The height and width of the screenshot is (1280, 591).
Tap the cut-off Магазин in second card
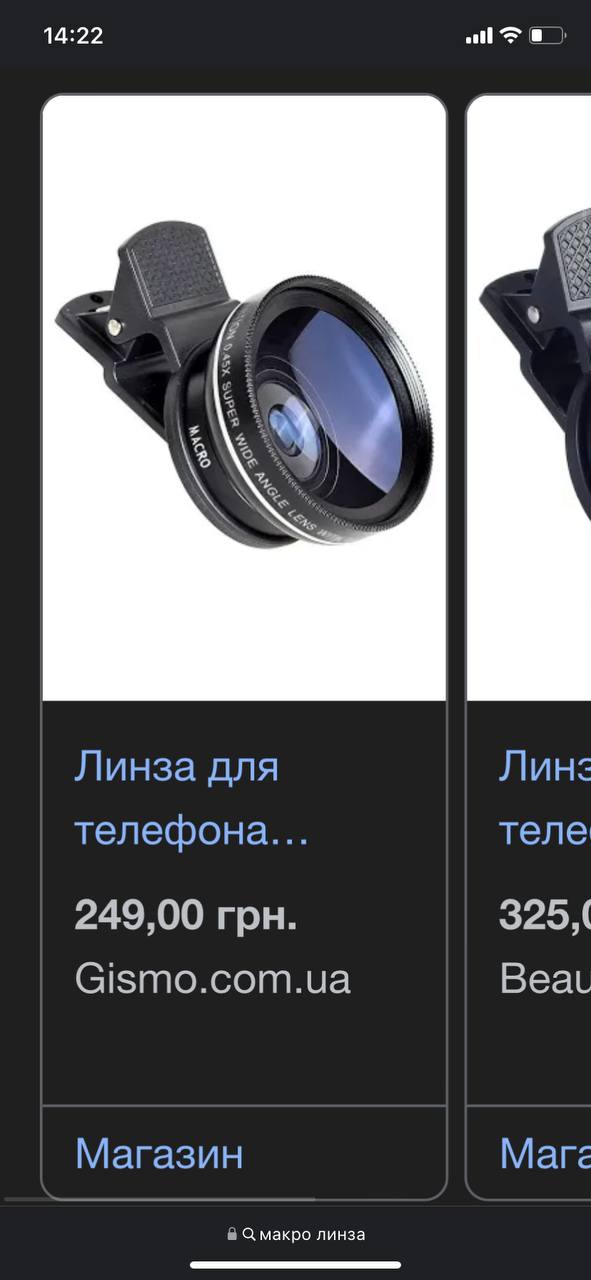545,1154
